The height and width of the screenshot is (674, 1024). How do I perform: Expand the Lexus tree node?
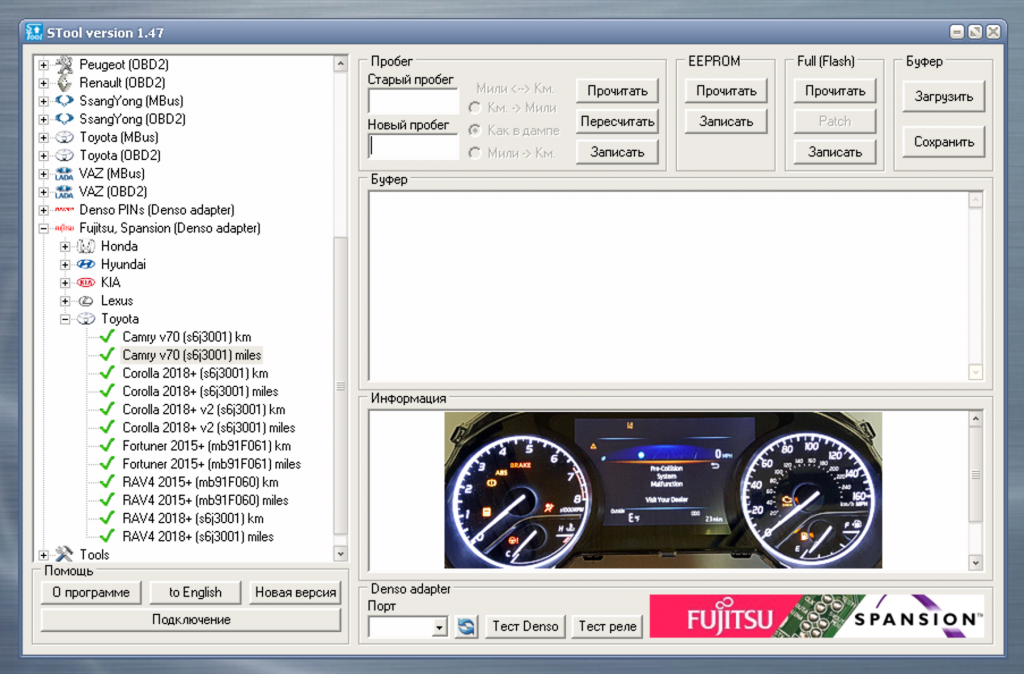[65, 301]
